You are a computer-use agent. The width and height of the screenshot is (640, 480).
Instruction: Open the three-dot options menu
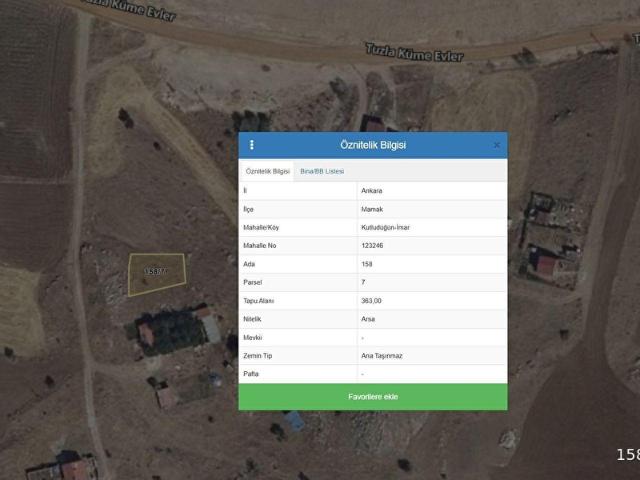click(x=252, y=145)
